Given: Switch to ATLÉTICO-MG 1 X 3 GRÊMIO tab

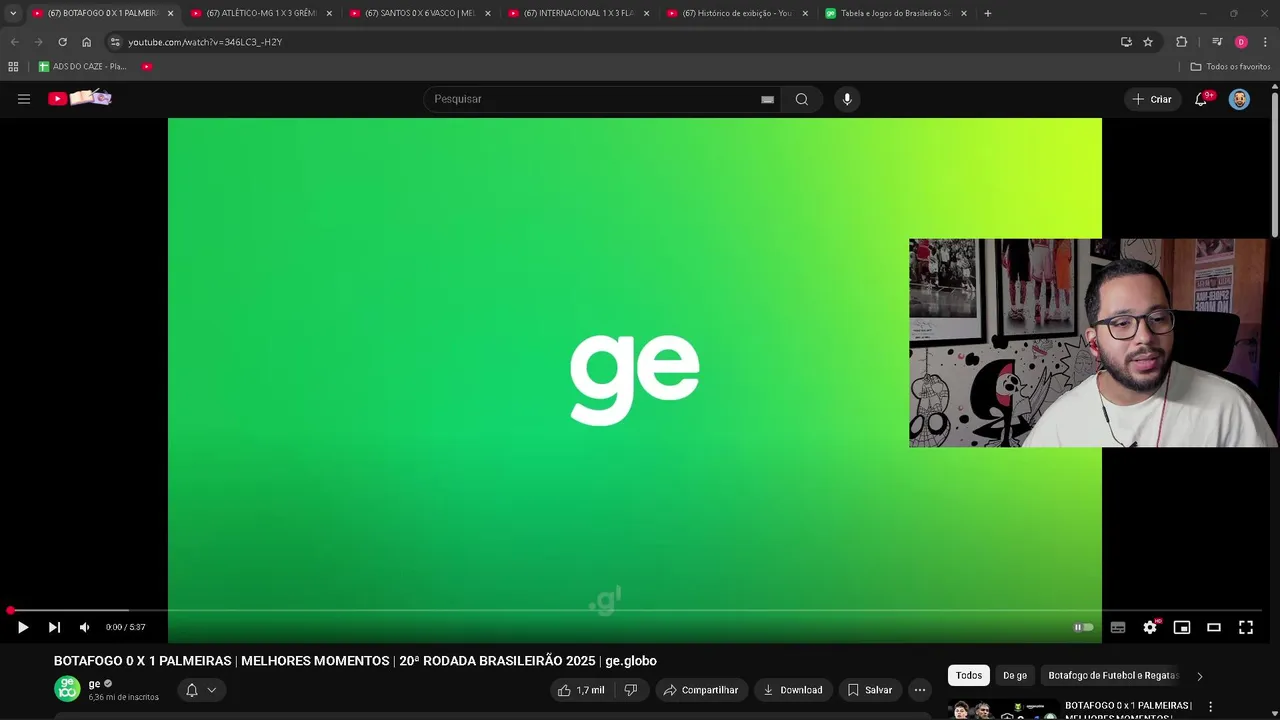Looking at the screenshot, I should pyautogui.click(x=262, y=13).
